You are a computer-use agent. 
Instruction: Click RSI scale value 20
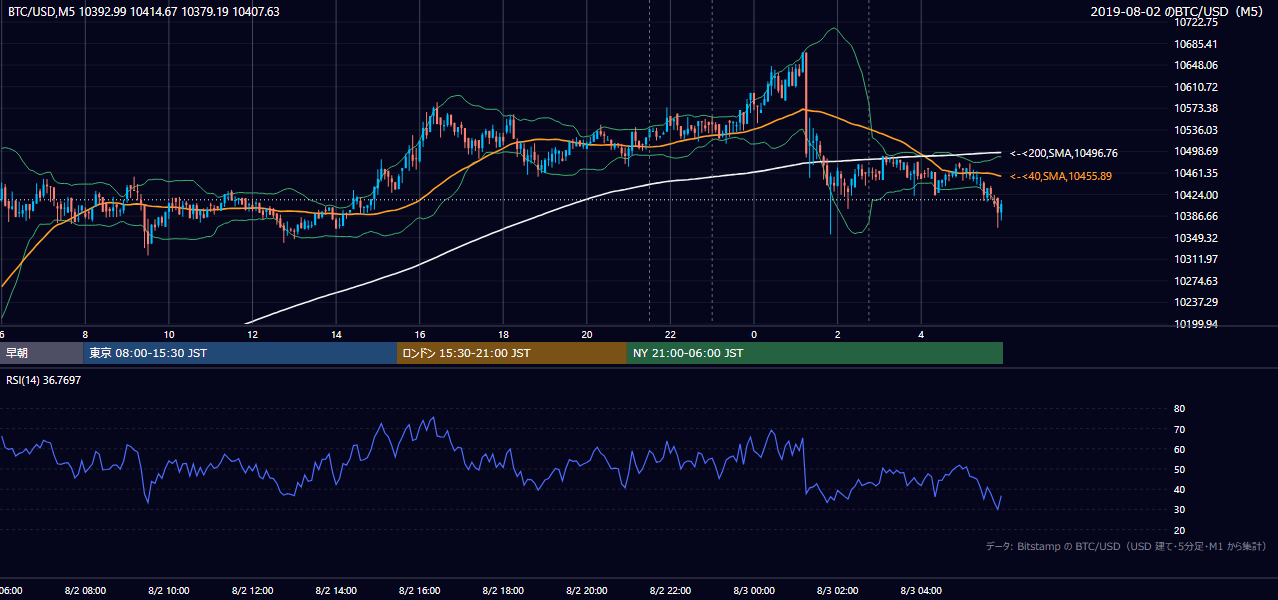click(x=1179, y=530)
